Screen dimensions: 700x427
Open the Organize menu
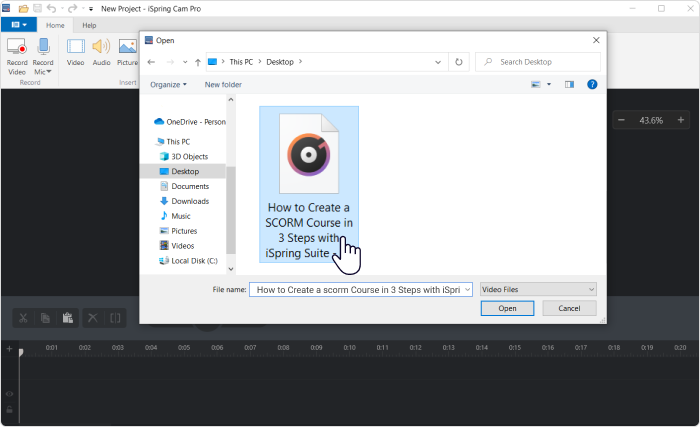pos(168,85)
